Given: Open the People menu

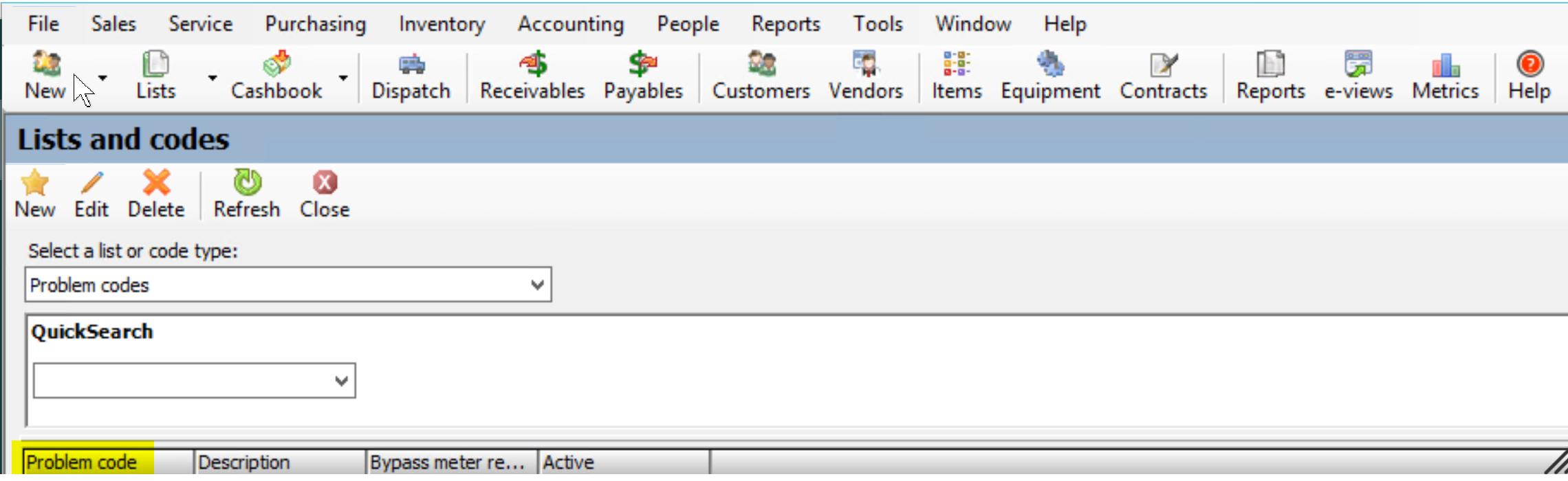Looking at the screenshot, I should [688, 24].
